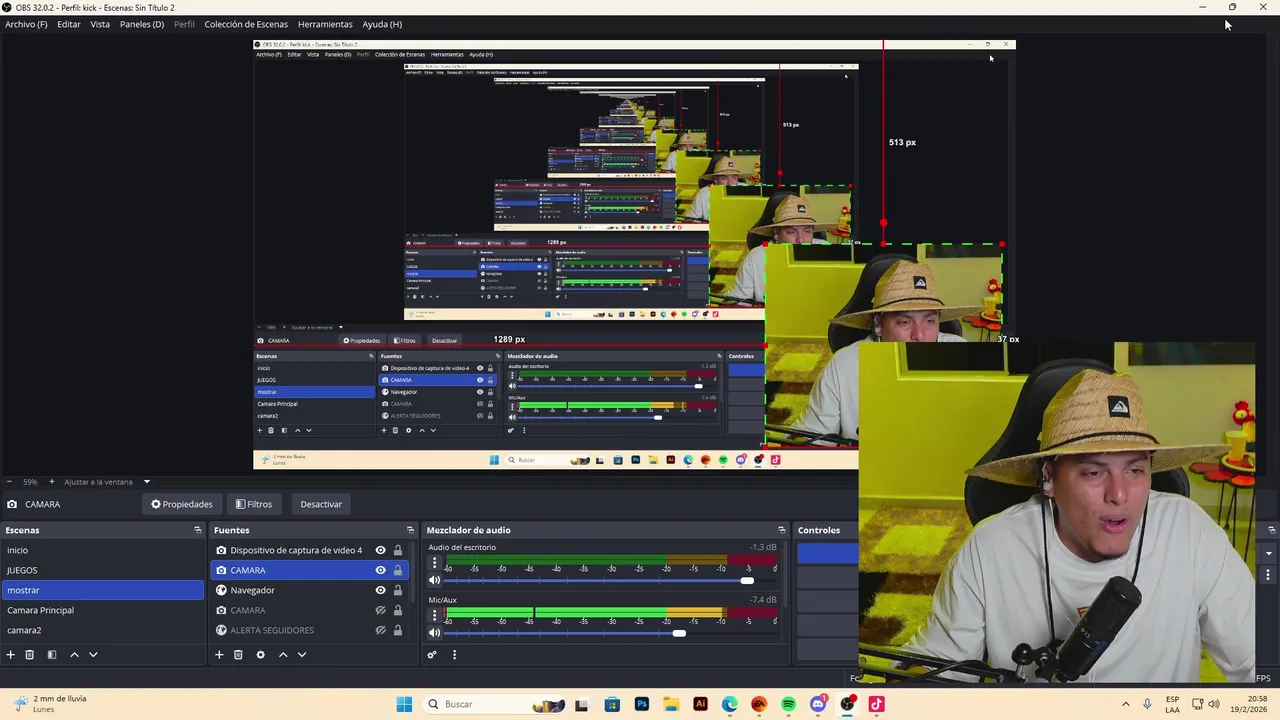Toggle lock on Navegador source
1280x720 pixels.
click(x=398, y=590)
